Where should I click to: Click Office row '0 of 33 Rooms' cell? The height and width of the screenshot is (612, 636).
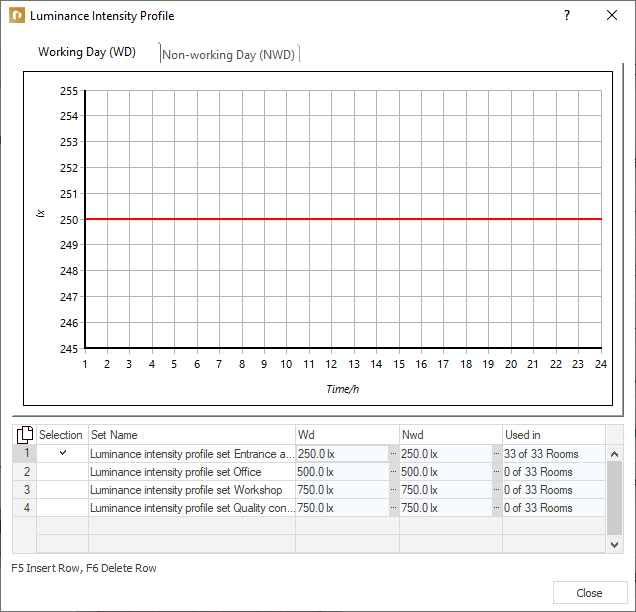[x=554, y=472]
